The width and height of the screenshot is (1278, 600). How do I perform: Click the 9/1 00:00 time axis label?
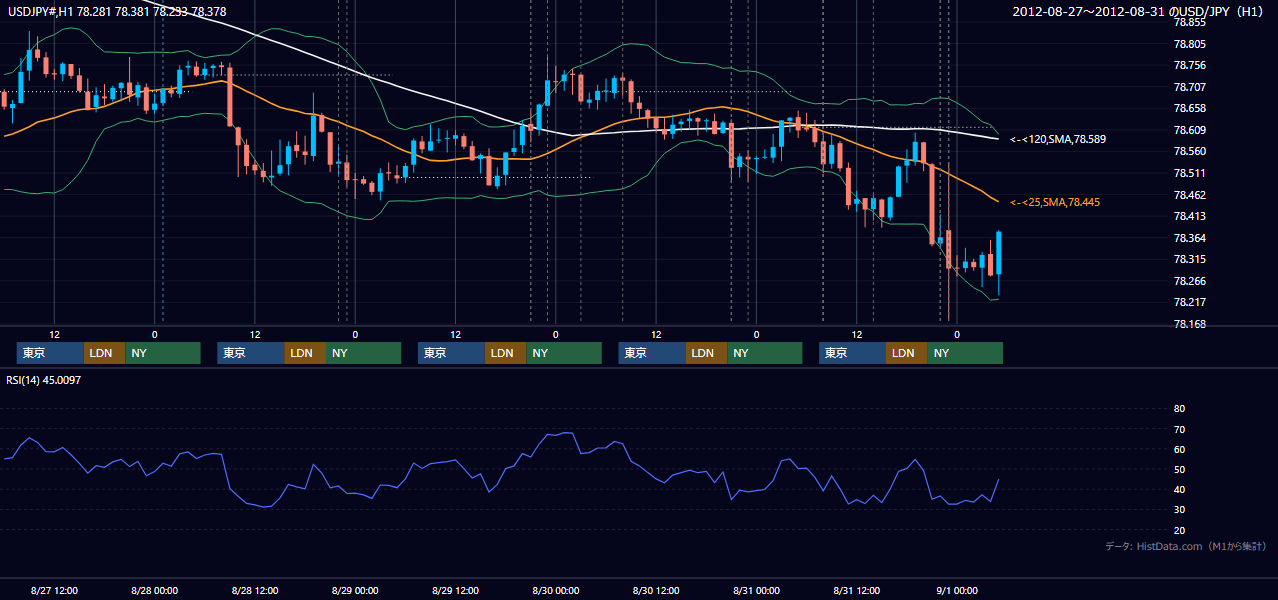pyautogui.click(x=956, y=590)
